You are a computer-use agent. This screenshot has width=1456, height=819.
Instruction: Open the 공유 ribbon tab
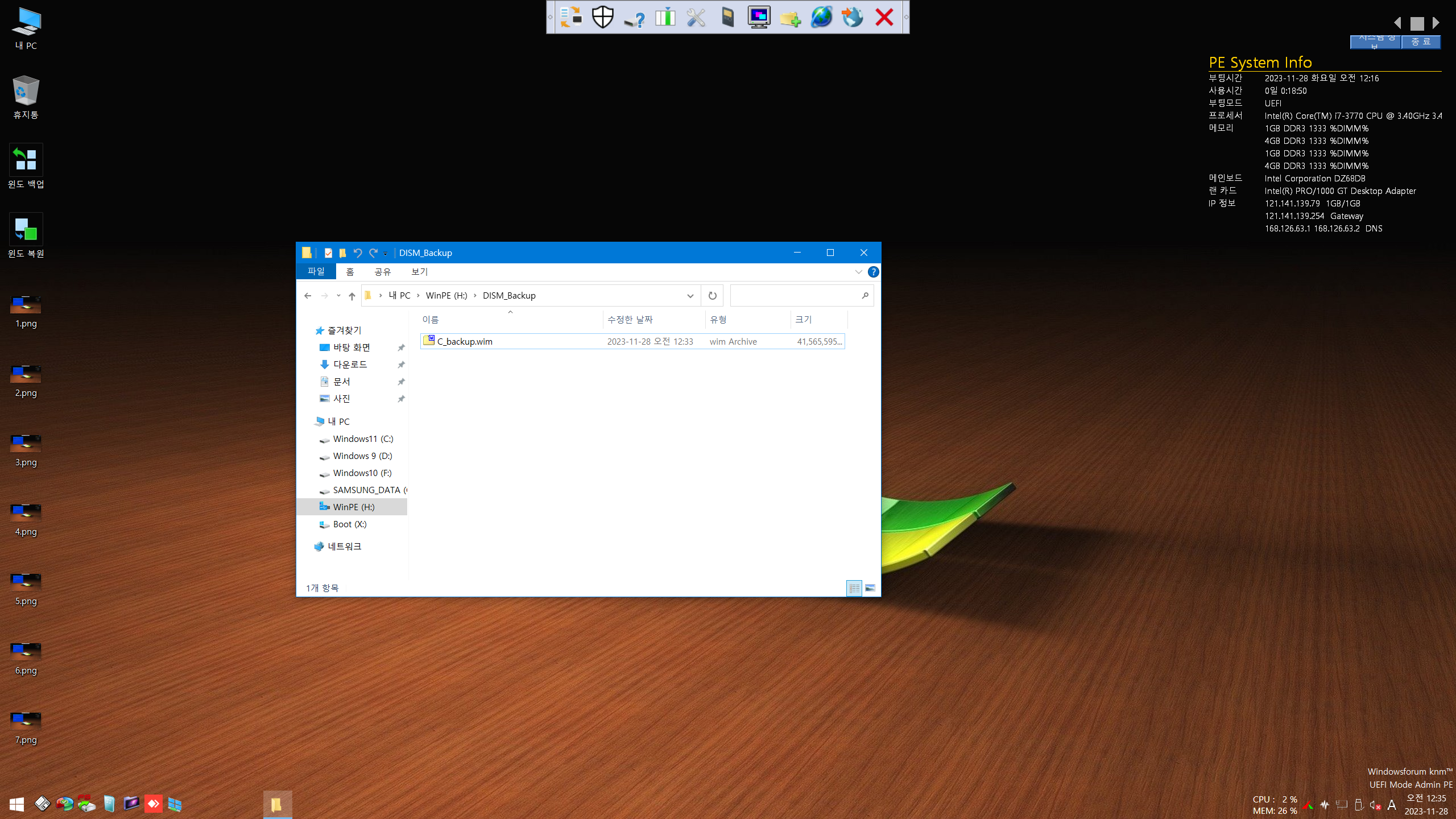[383, 272]
